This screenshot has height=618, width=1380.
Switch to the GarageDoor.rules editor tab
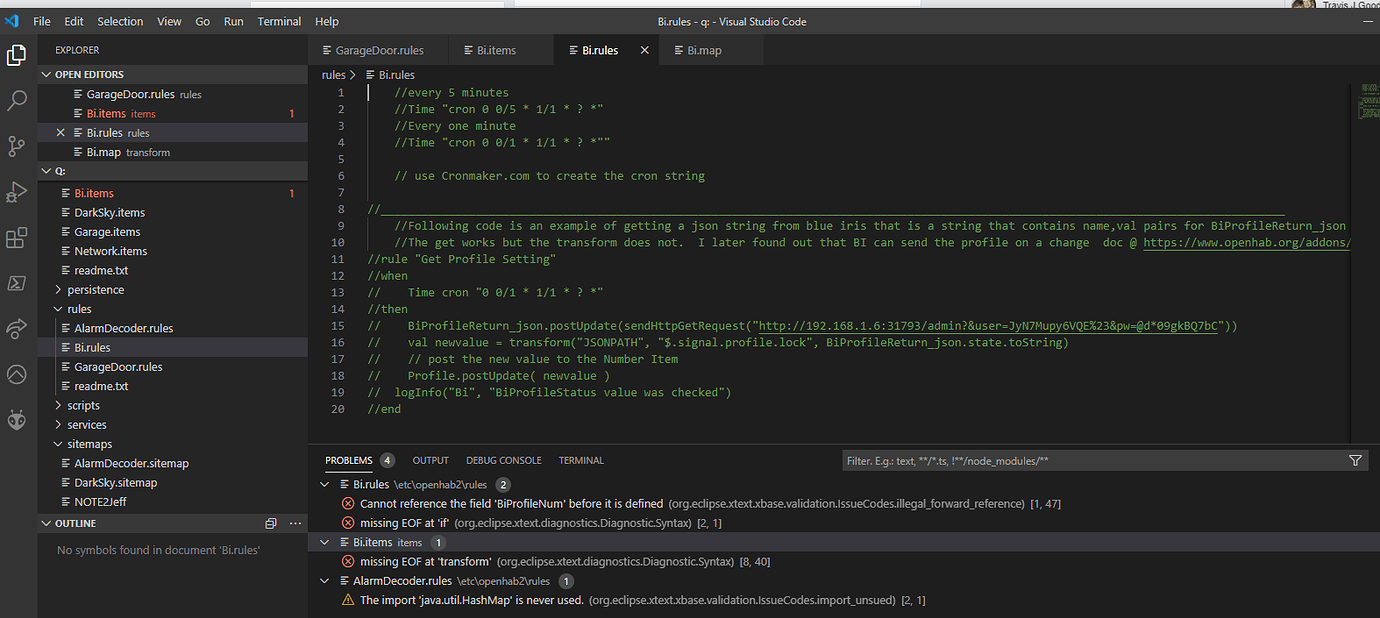(380, 48)
